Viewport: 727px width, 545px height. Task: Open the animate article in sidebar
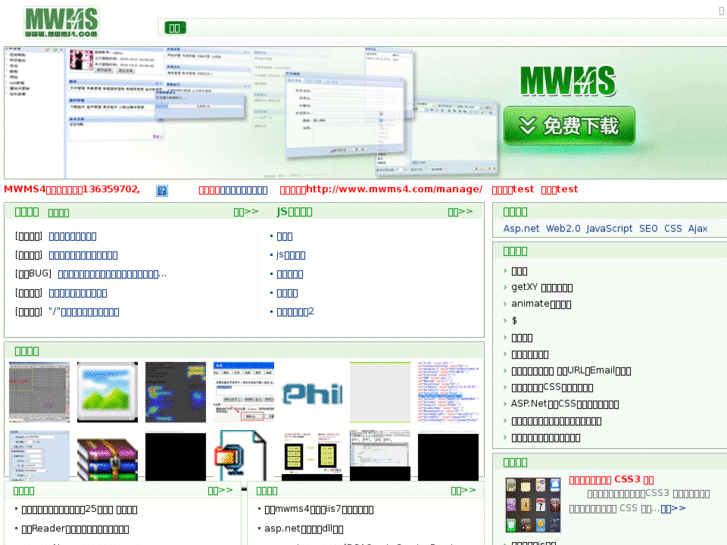541,304
